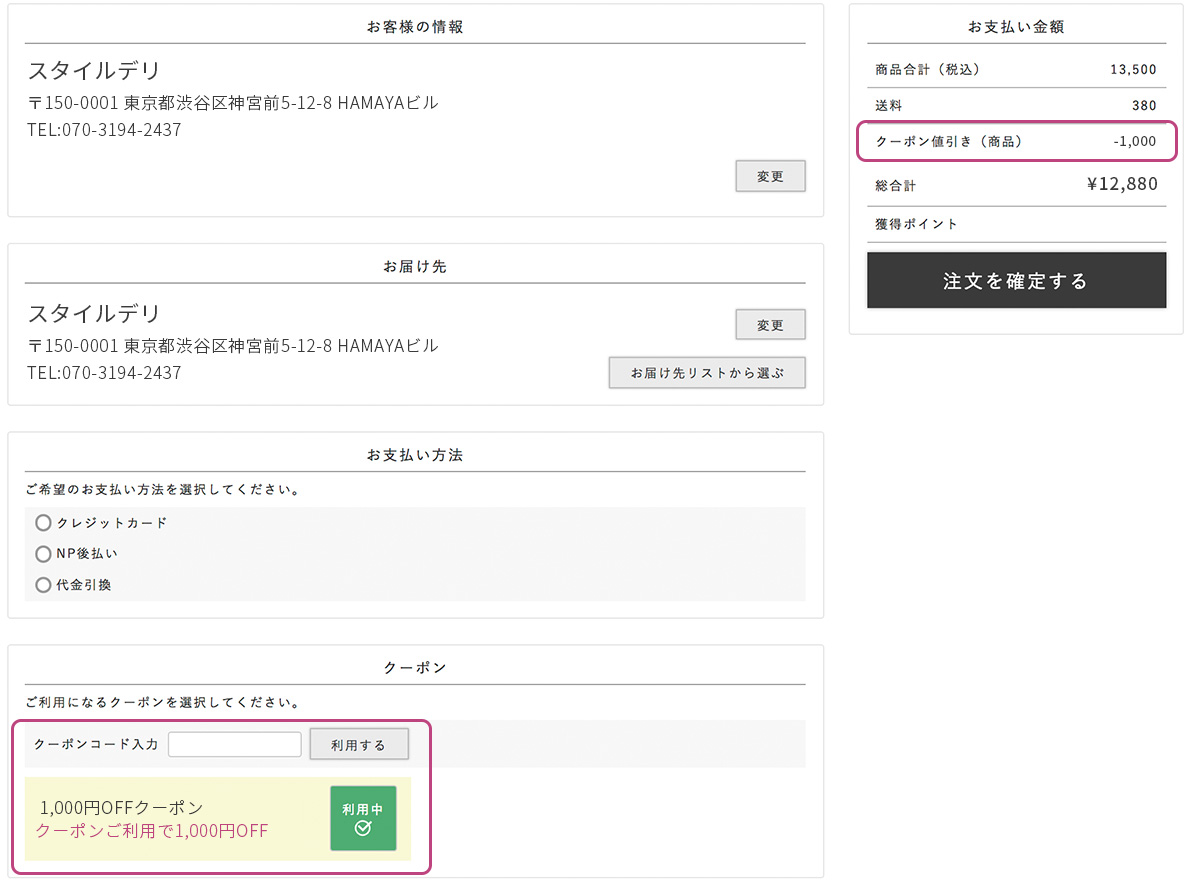Click the クーポン値引き（商品） row
Viewport: 1204px width, 881px height.
pos(1015,142)
